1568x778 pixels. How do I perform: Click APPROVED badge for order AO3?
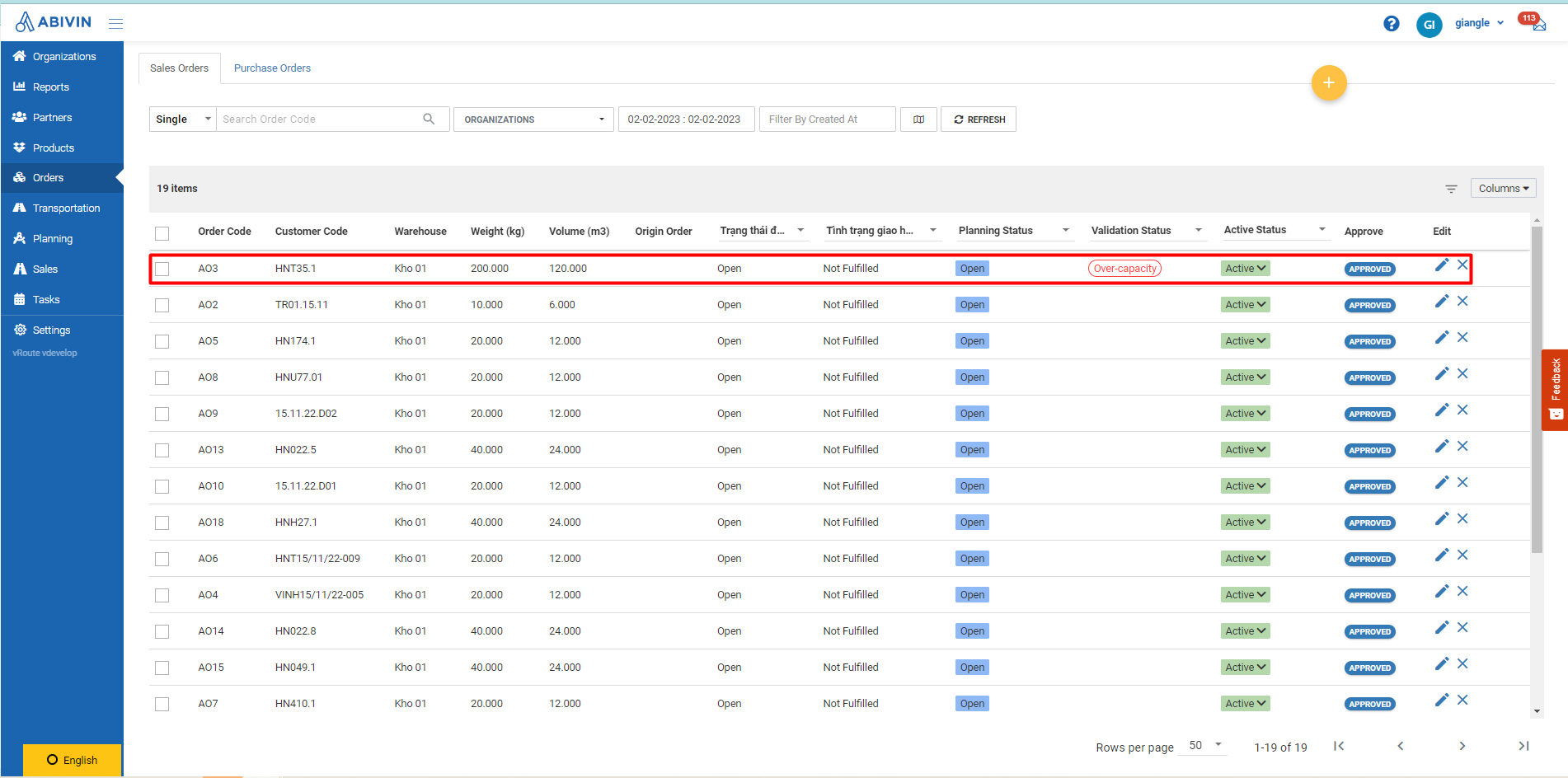(x=1369, y=269)
